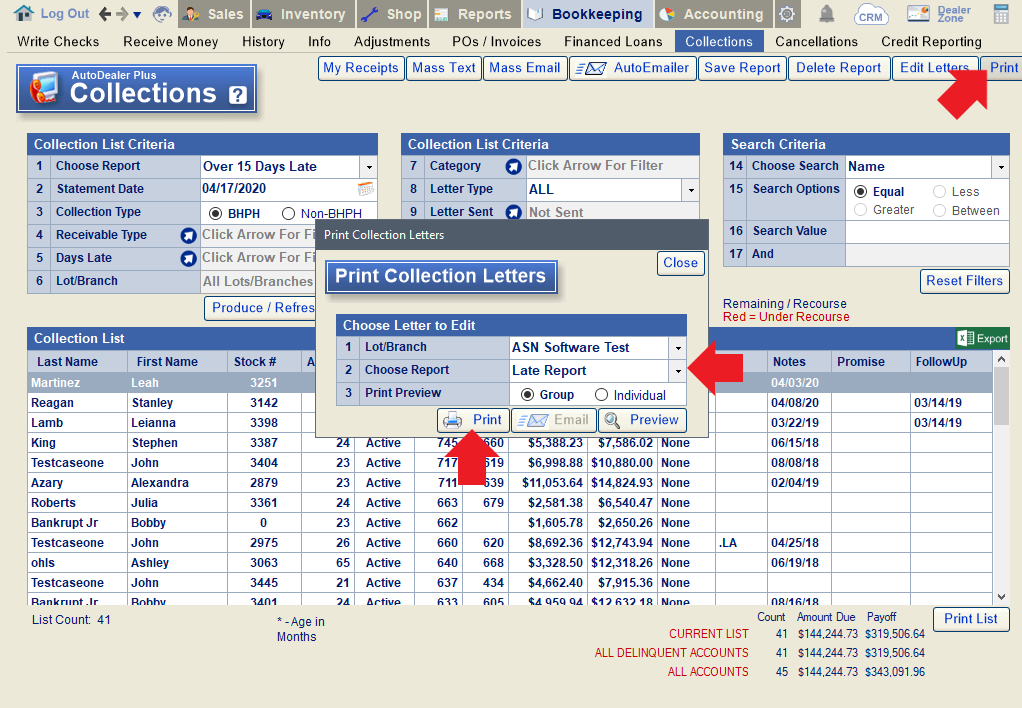Click the Receivable Type filter arrow icon
The height and width of the screenshot is (708, 1022).
point(188,236)
